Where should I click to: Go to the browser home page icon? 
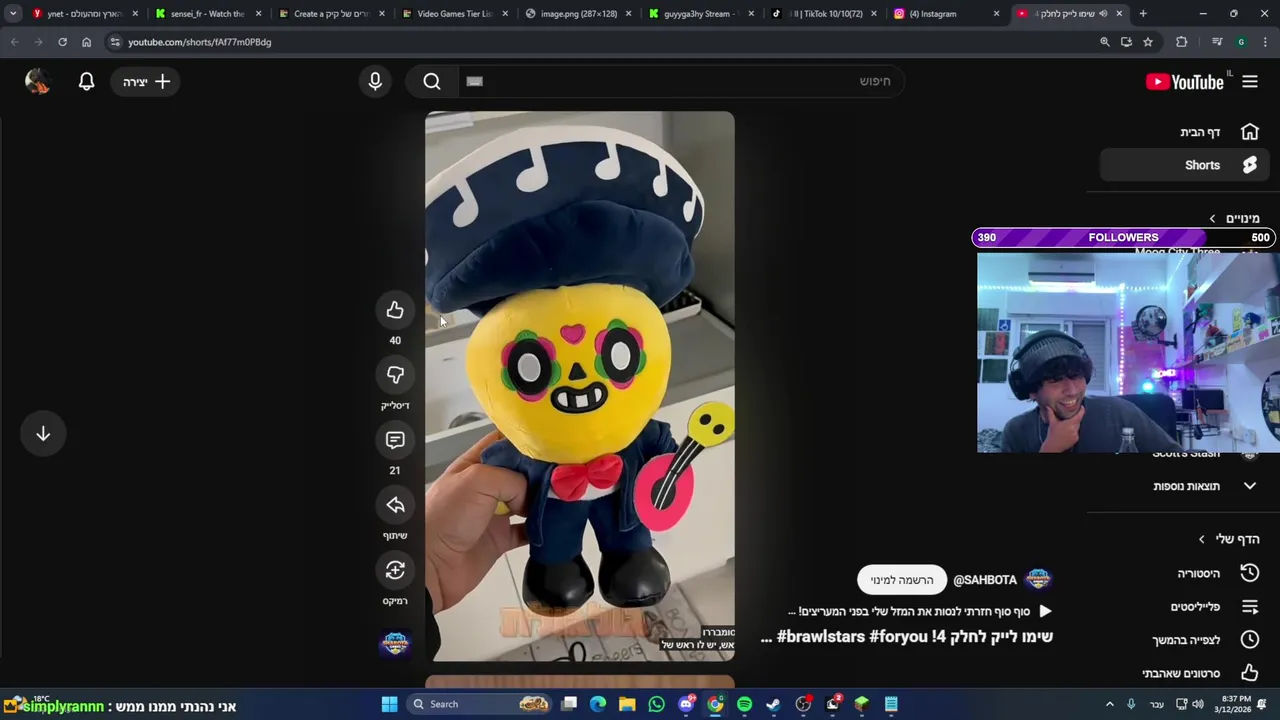[87, 42]
